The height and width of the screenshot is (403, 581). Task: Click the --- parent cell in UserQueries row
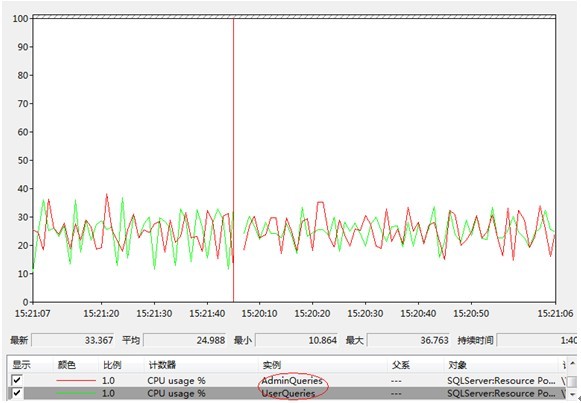click(x=397, y=393)
